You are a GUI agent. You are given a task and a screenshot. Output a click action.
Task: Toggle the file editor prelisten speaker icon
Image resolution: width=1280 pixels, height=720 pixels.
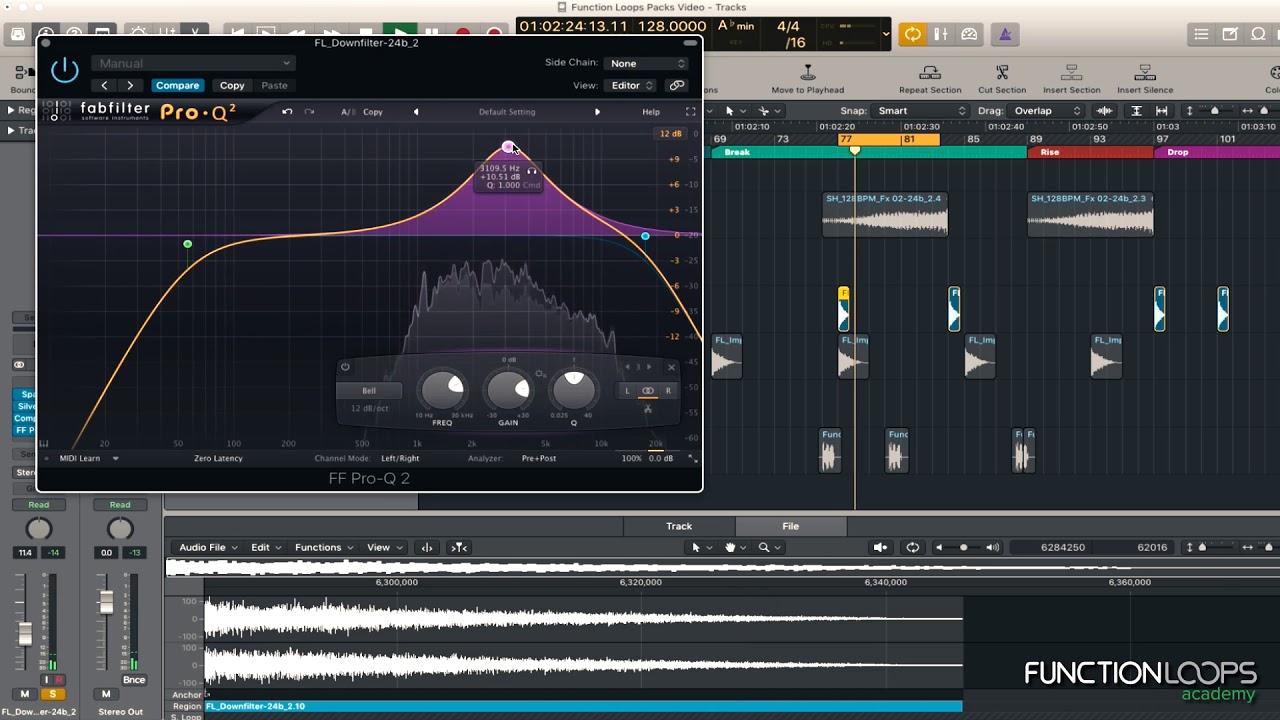880,547
